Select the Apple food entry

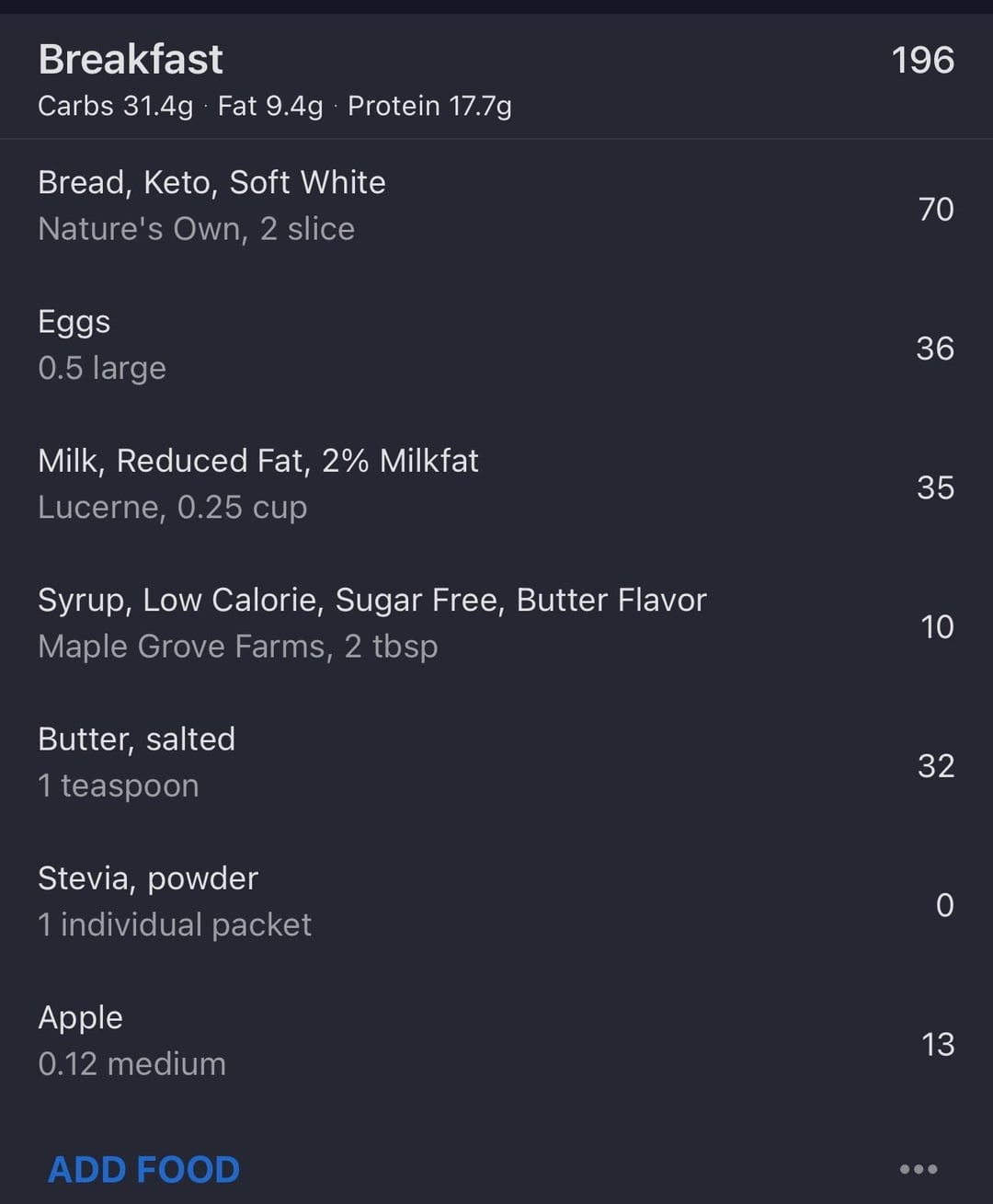tap(496, 1042)
